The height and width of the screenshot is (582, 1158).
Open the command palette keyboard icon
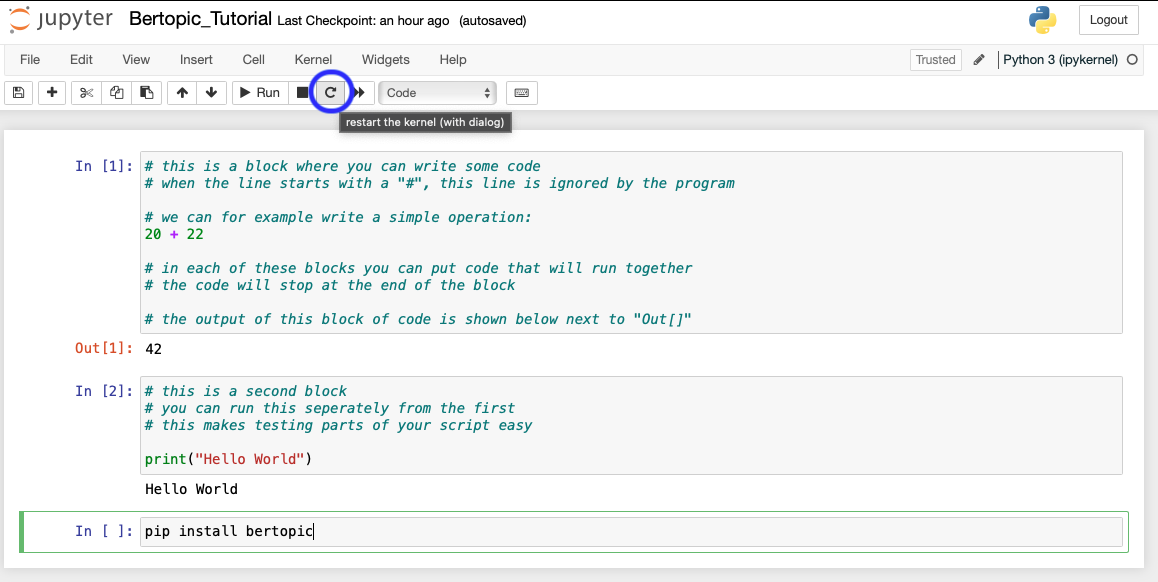tap(521, 93)
